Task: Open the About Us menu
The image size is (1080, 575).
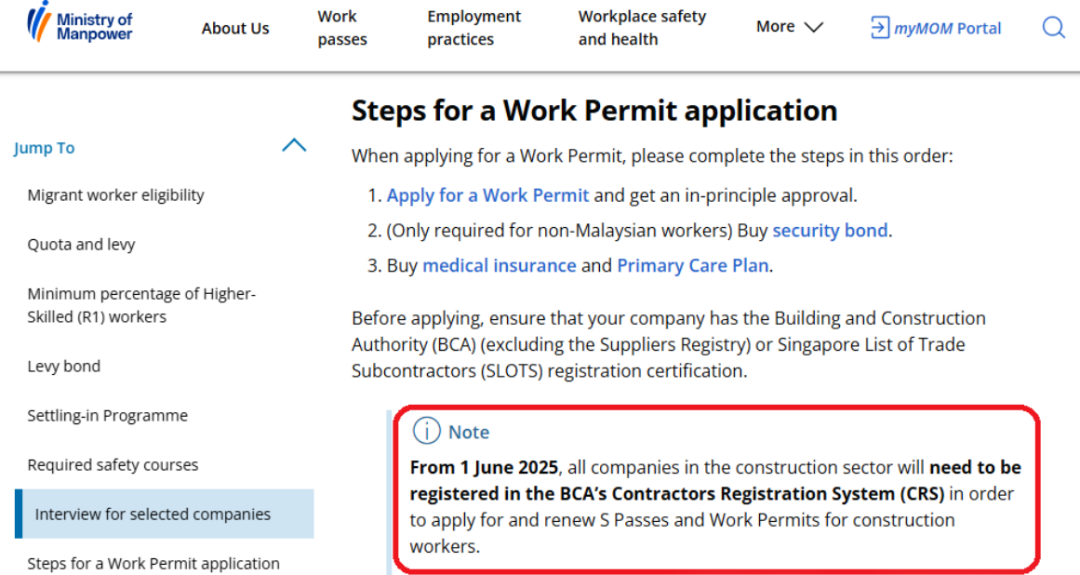Action: 235,28
